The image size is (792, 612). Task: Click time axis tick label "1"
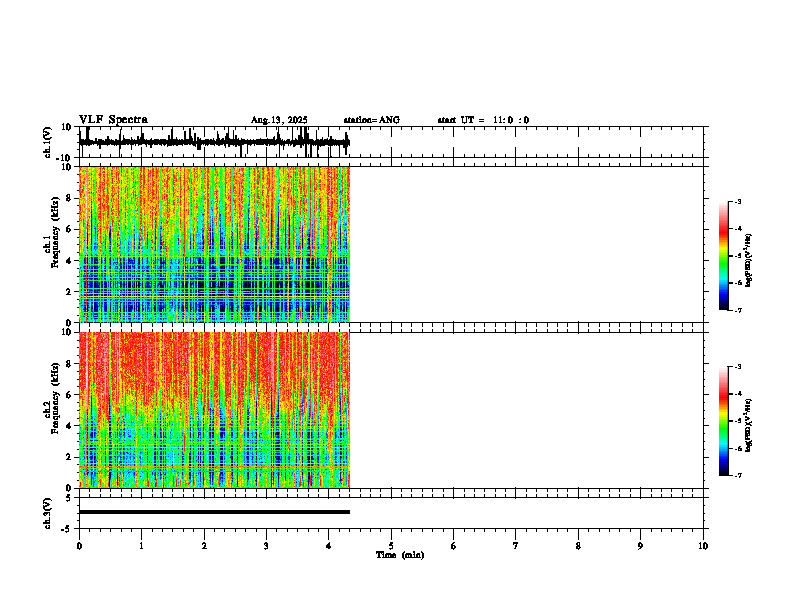tap(141, 546)
